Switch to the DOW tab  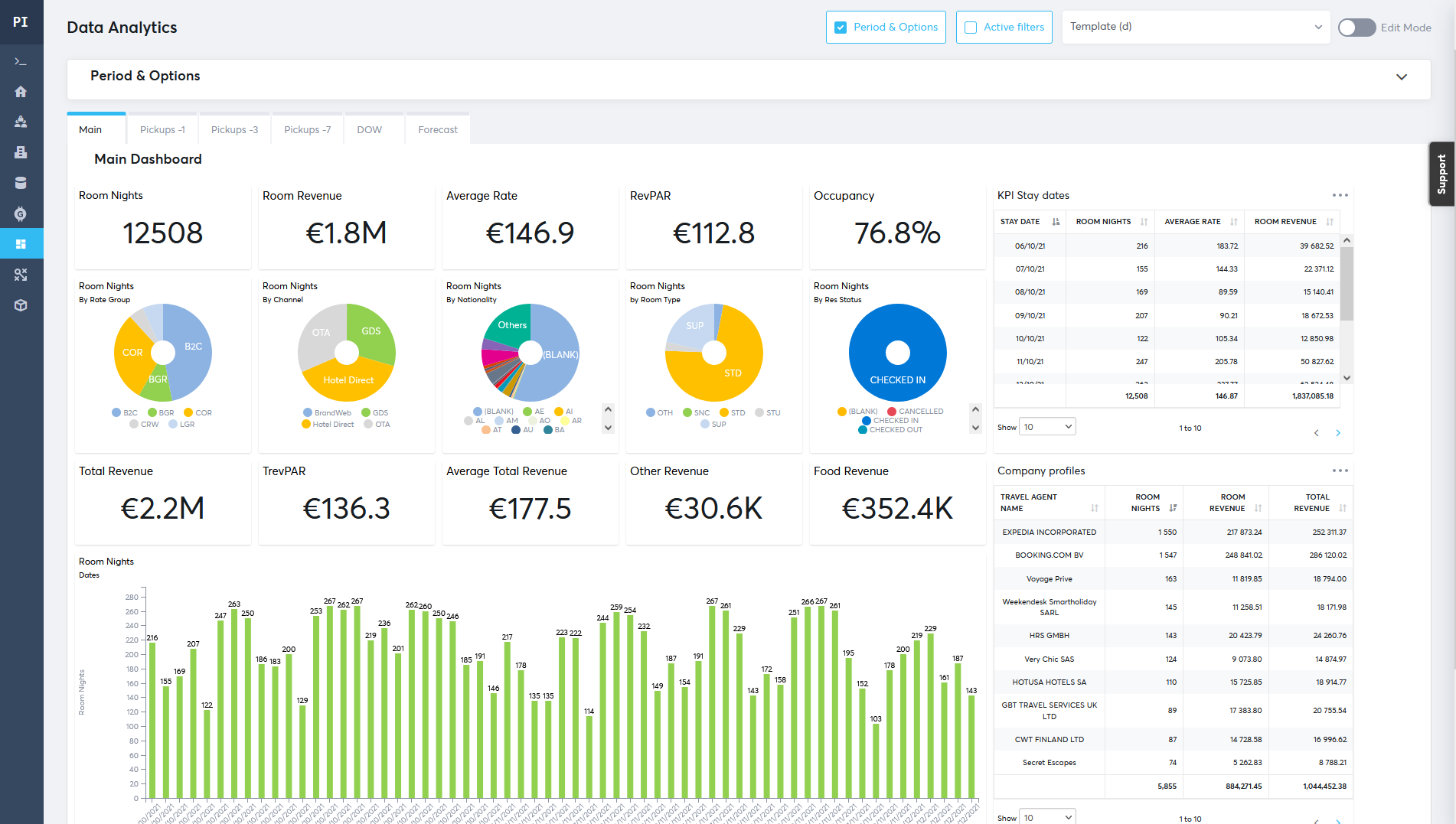coord(369,130)
